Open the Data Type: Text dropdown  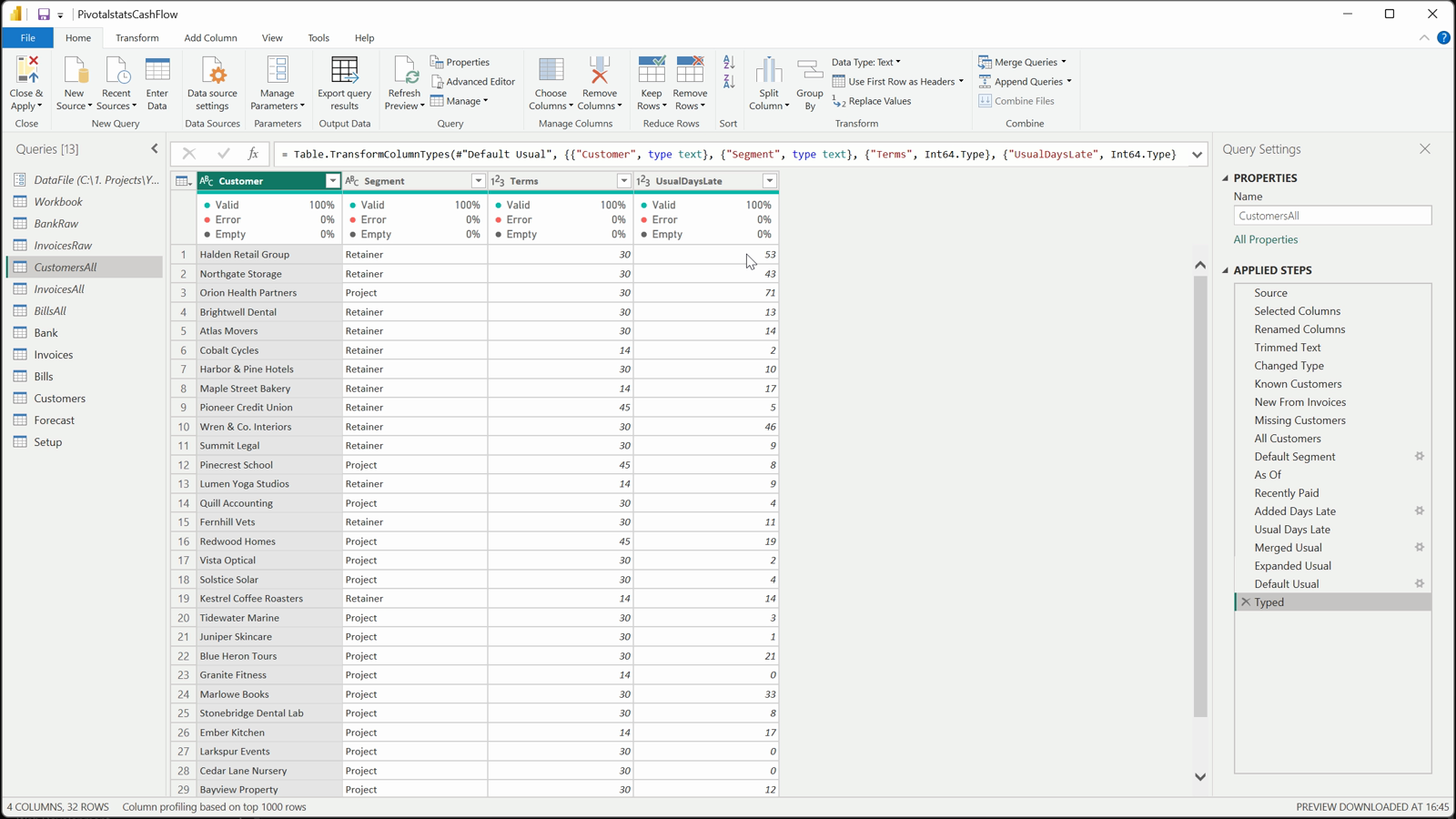click(866, 62)
